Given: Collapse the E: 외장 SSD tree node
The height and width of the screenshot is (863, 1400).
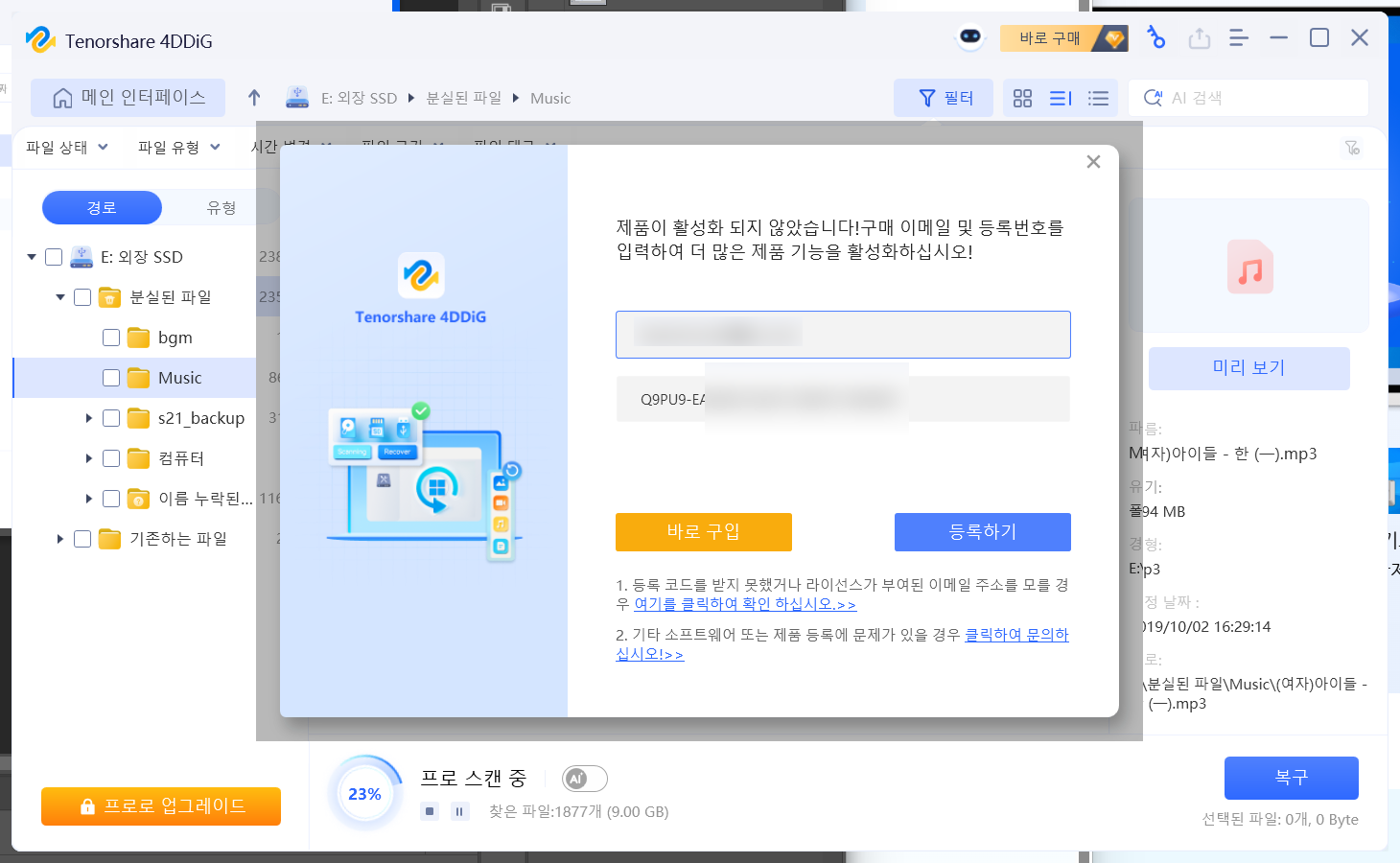Looking at the screenshot, I should tap(32, 257).
